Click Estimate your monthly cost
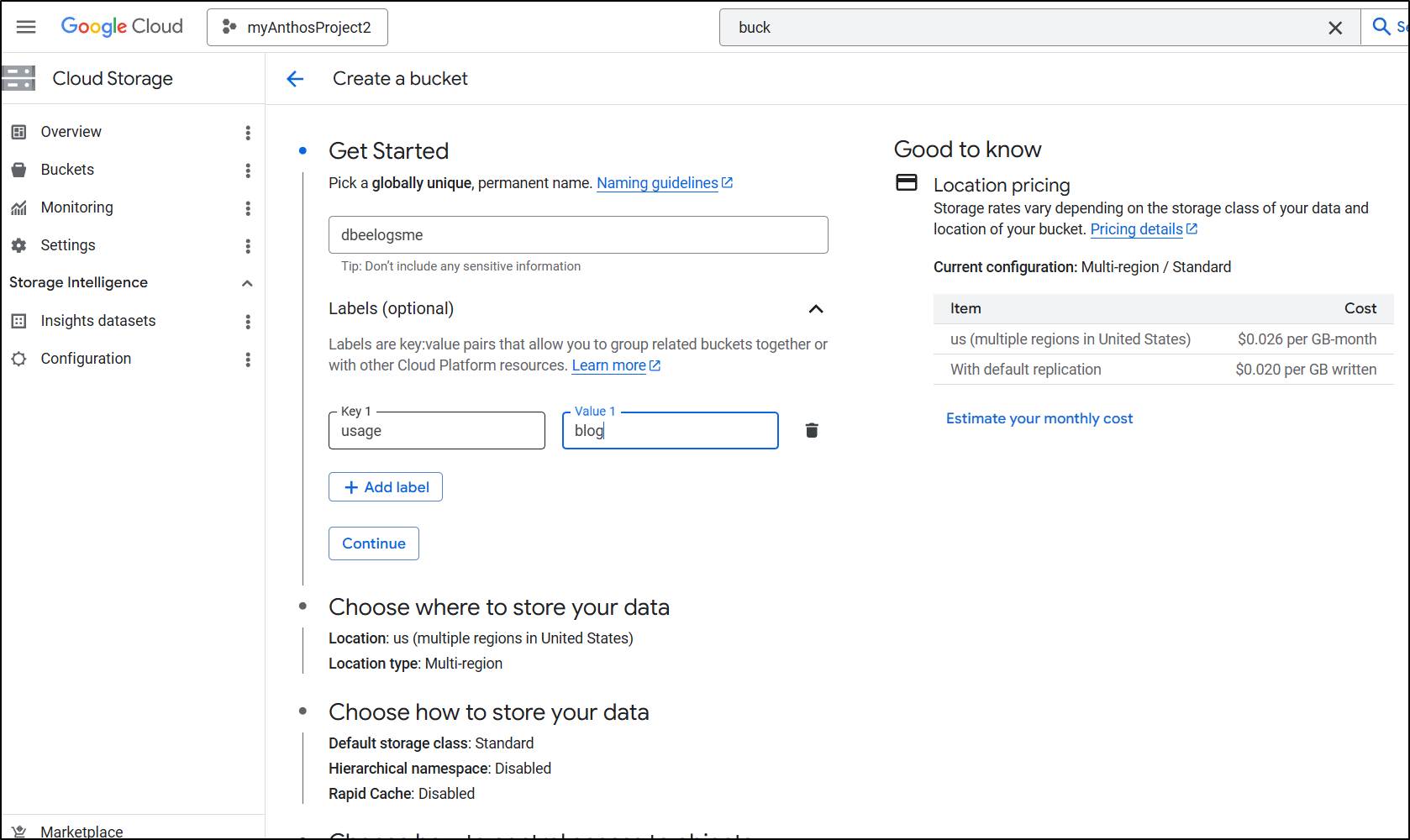1410x840 pixels. [1039, 418]
